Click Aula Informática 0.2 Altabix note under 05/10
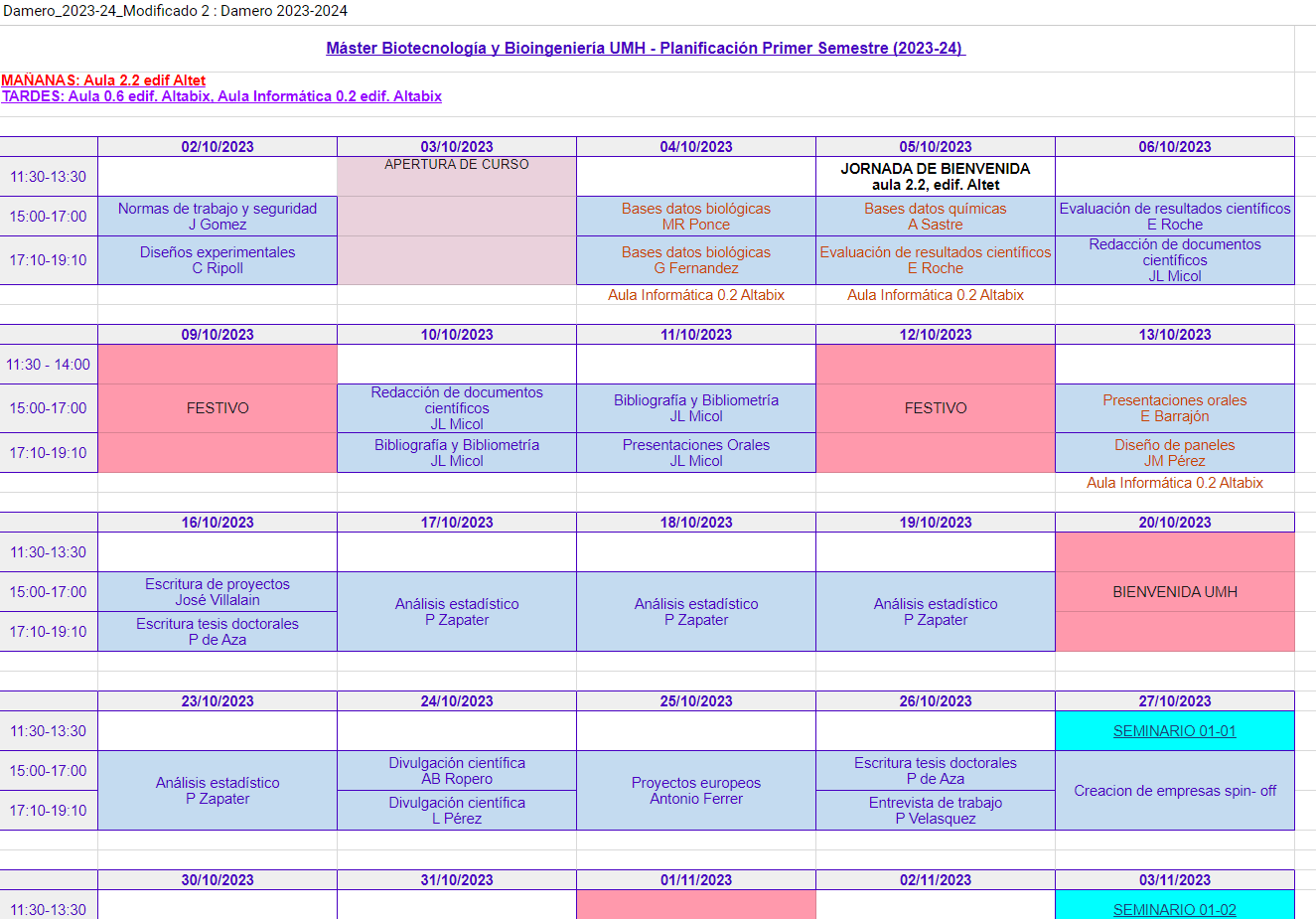Viewport: 1316px width, 919px height. coord(936,295)
